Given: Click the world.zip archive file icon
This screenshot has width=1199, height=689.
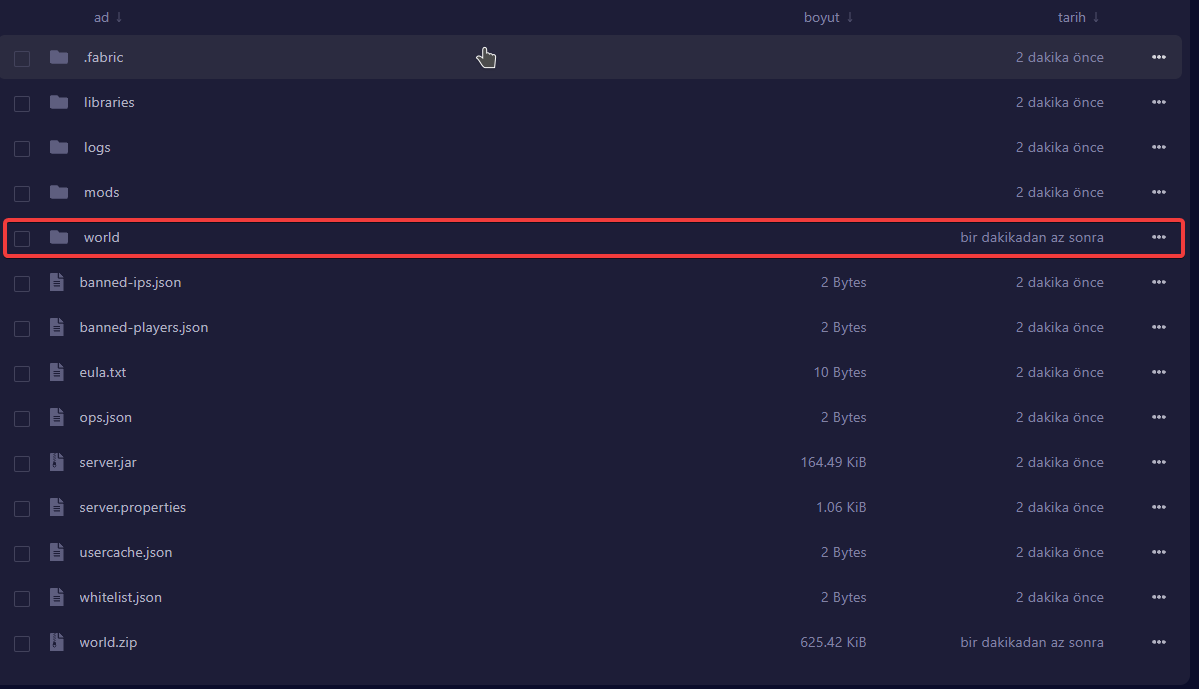Looking at the screenshot, I should pyautogui.click(x=57, y=642).
